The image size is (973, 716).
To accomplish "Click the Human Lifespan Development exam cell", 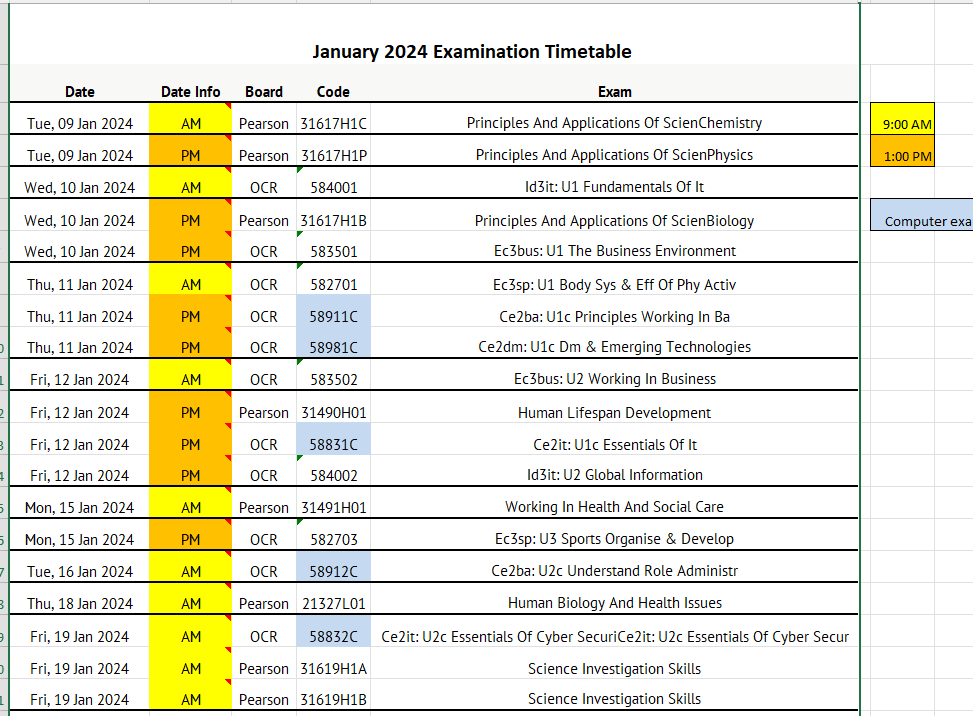I will point(614,412).
